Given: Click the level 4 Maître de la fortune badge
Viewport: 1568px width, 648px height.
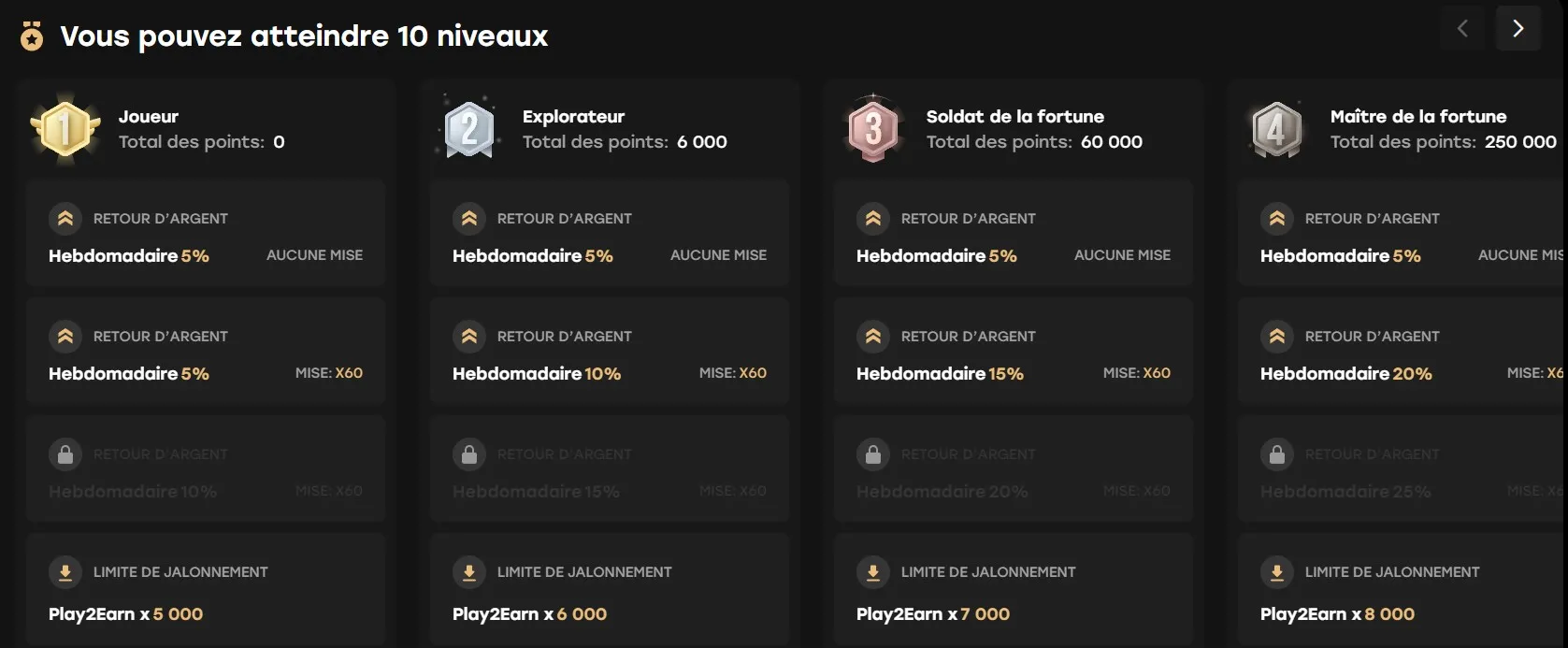Looking at the screenshot, I should coord(1276,129).
